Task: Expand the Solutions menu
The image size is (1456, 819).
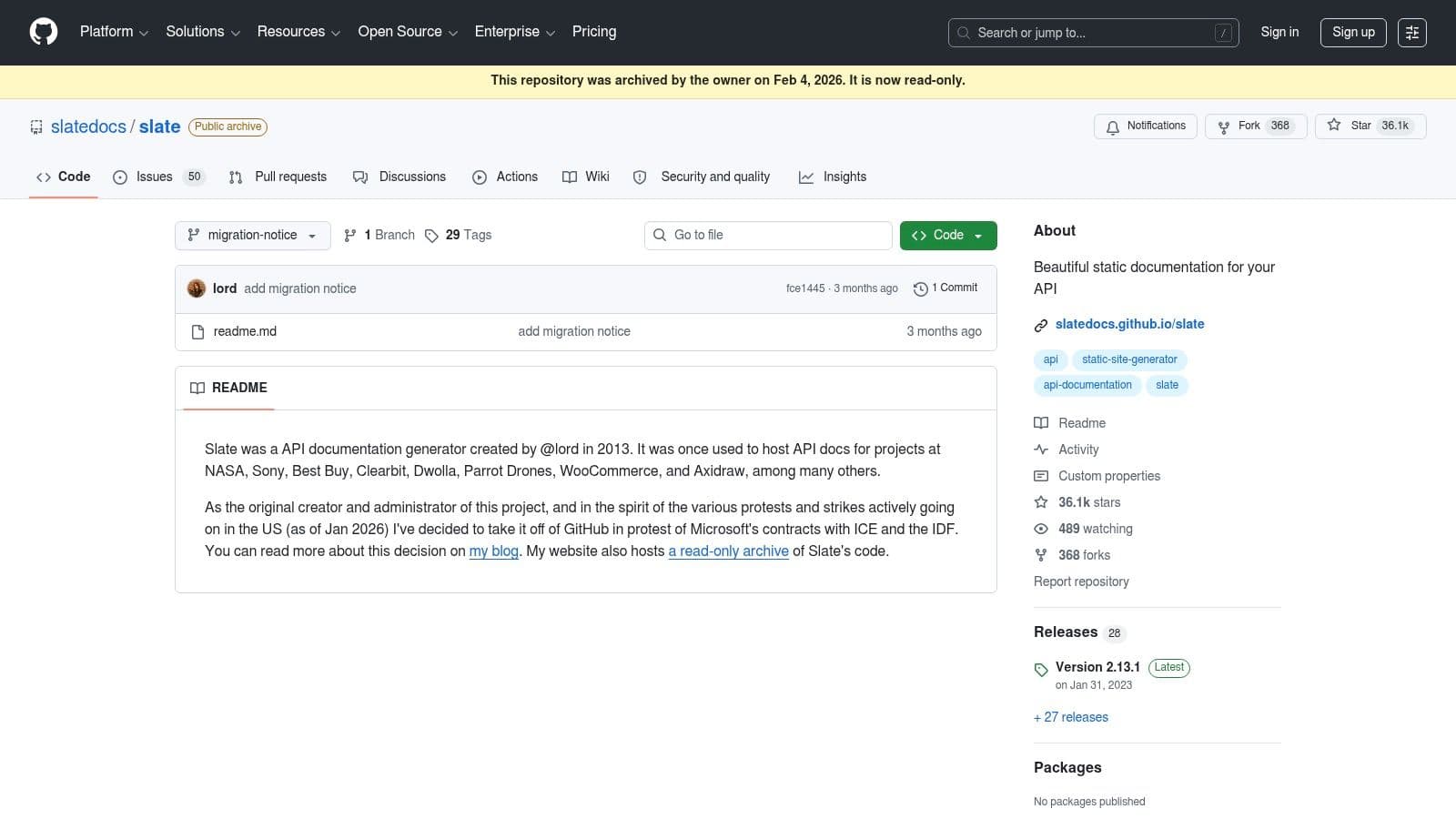Action: click(203, 32)
